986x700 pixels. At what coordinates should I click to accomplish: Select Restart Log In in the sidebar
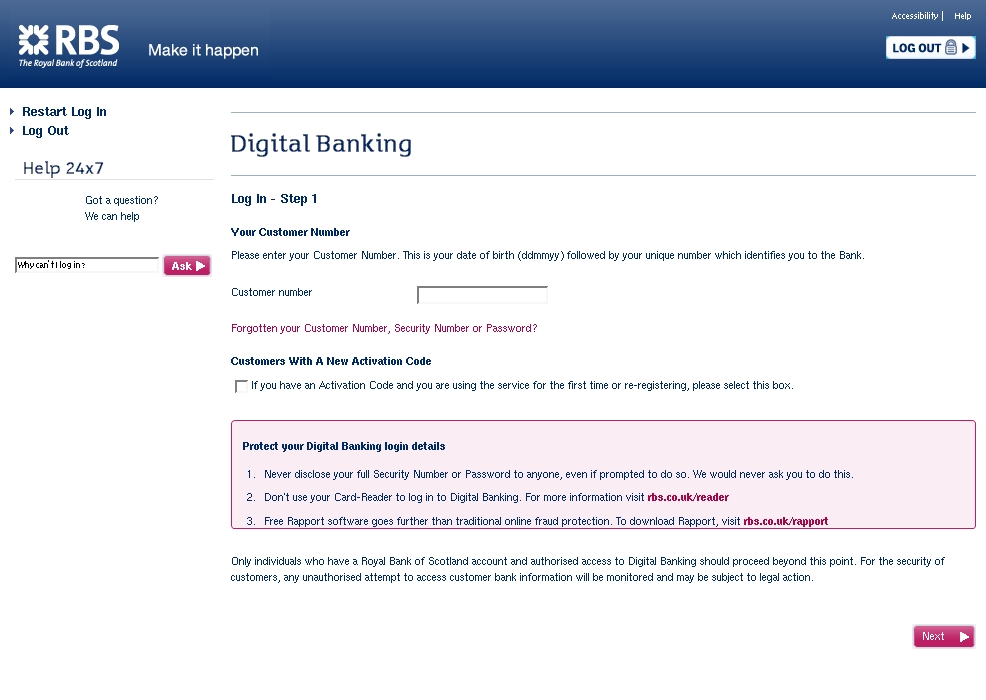coord(64,112)
